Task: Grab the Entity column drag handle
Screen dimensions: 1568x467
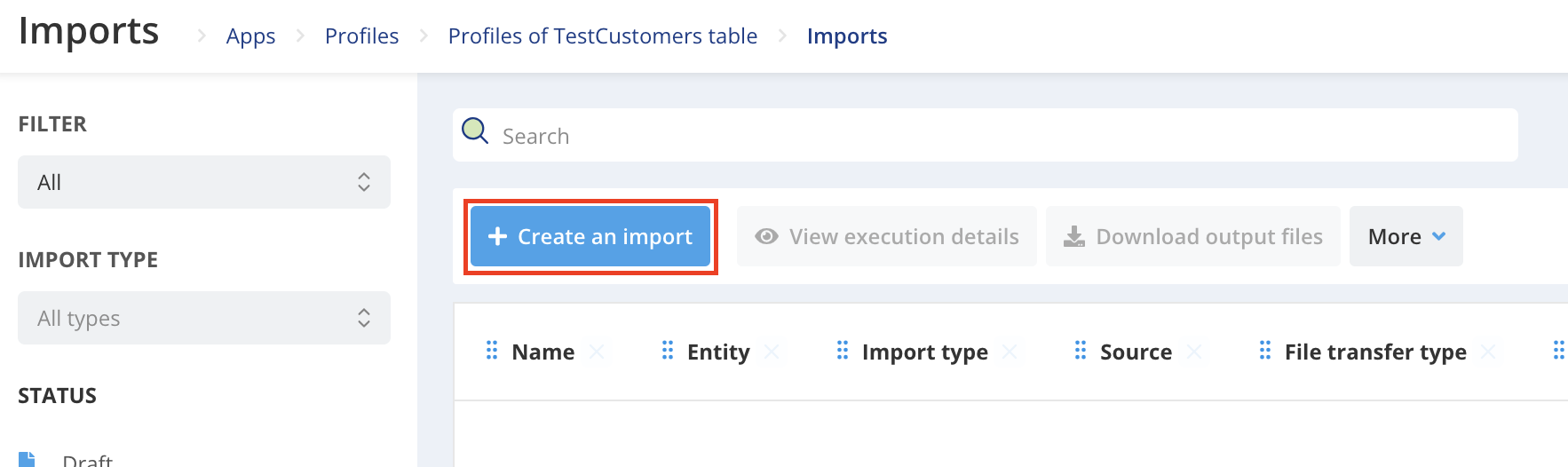Action: (668, 351)
